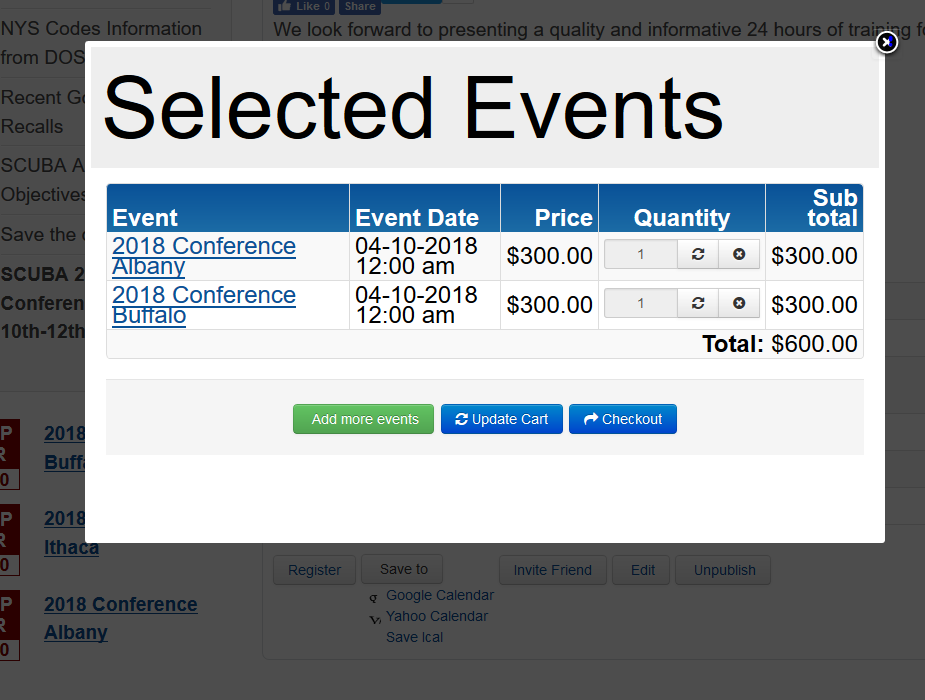The image size is (925, 700).
Task: Click the Buffalo quantity input field
Action: point(641,303)
